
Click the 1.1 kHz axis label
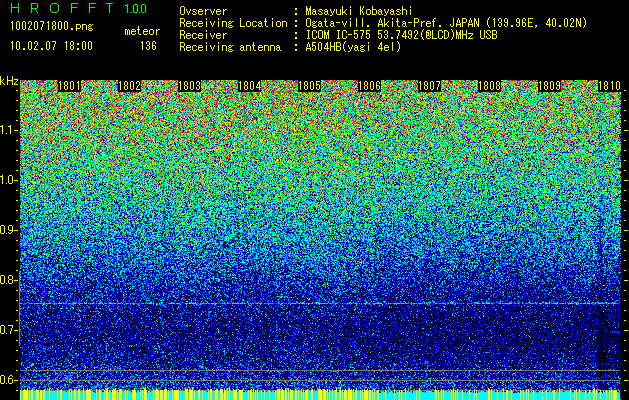point(9,130)
